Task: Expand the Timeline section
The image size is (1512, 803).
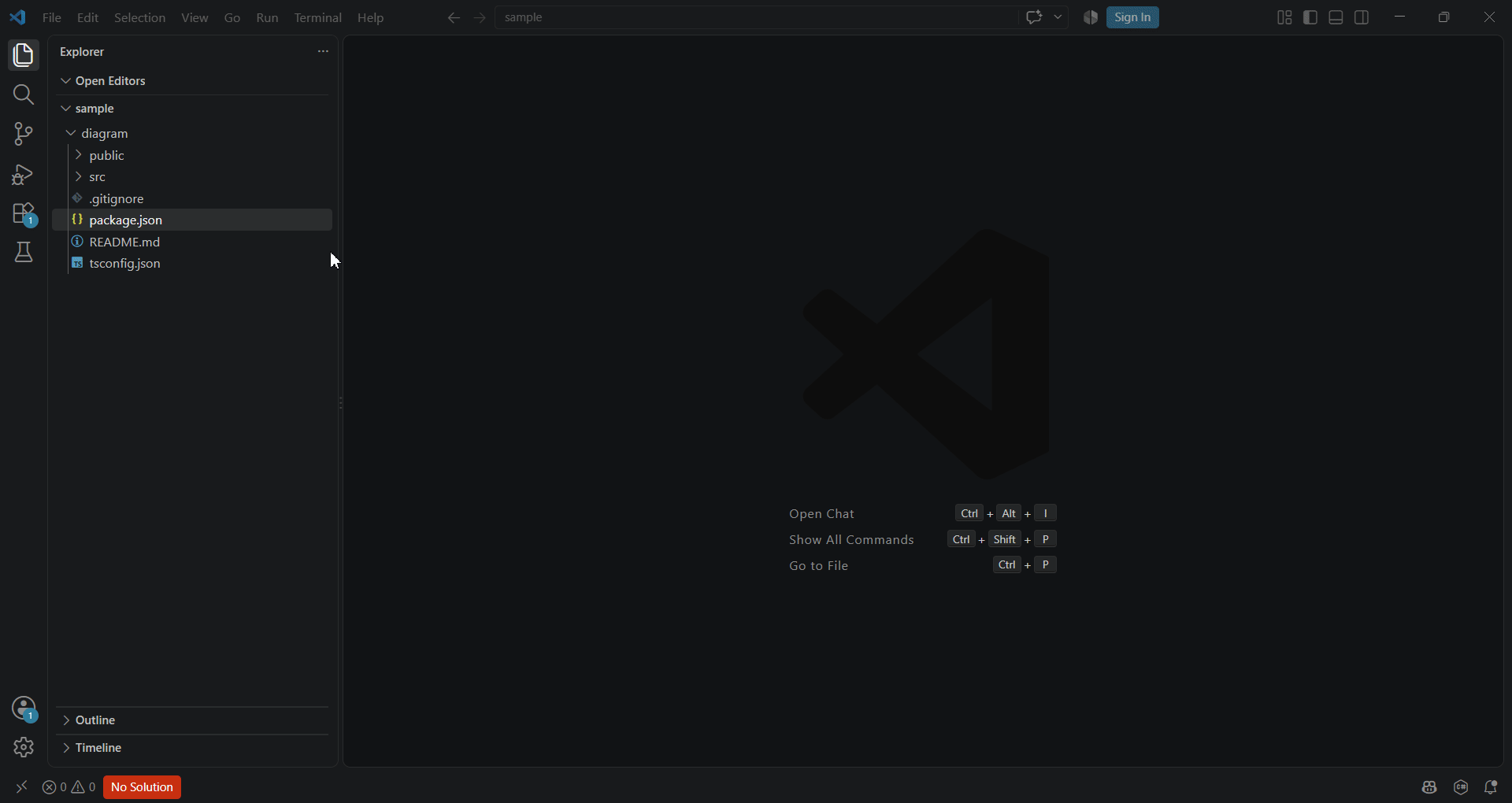Action: 193,748
